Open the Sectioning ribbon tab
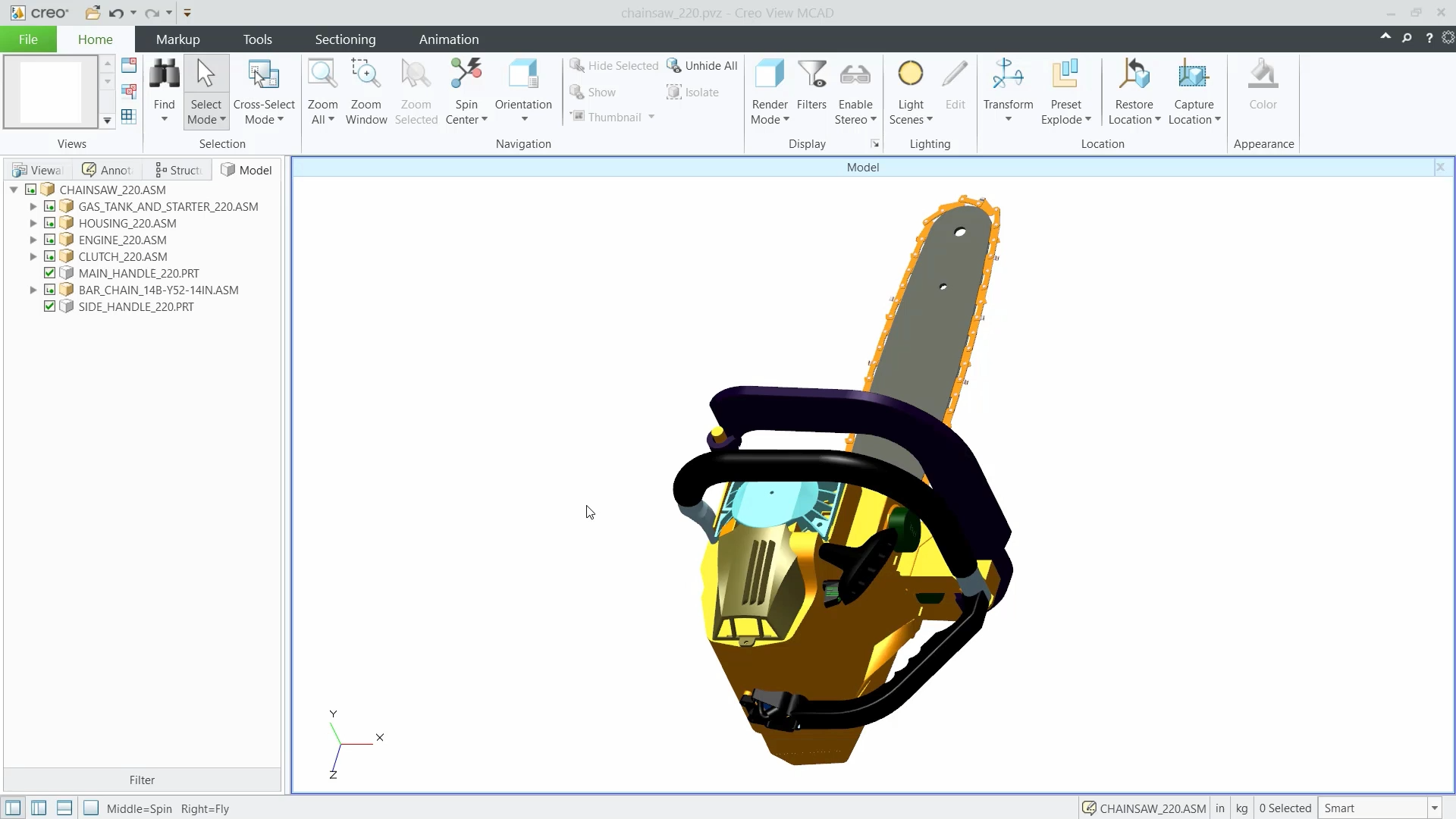 [345, 39]
